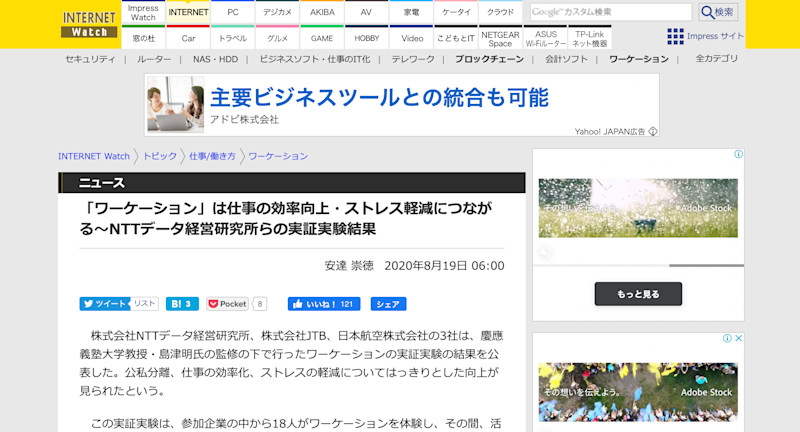Click the upper video ad progress bar
Screen dimensions: 800x432
638,265
